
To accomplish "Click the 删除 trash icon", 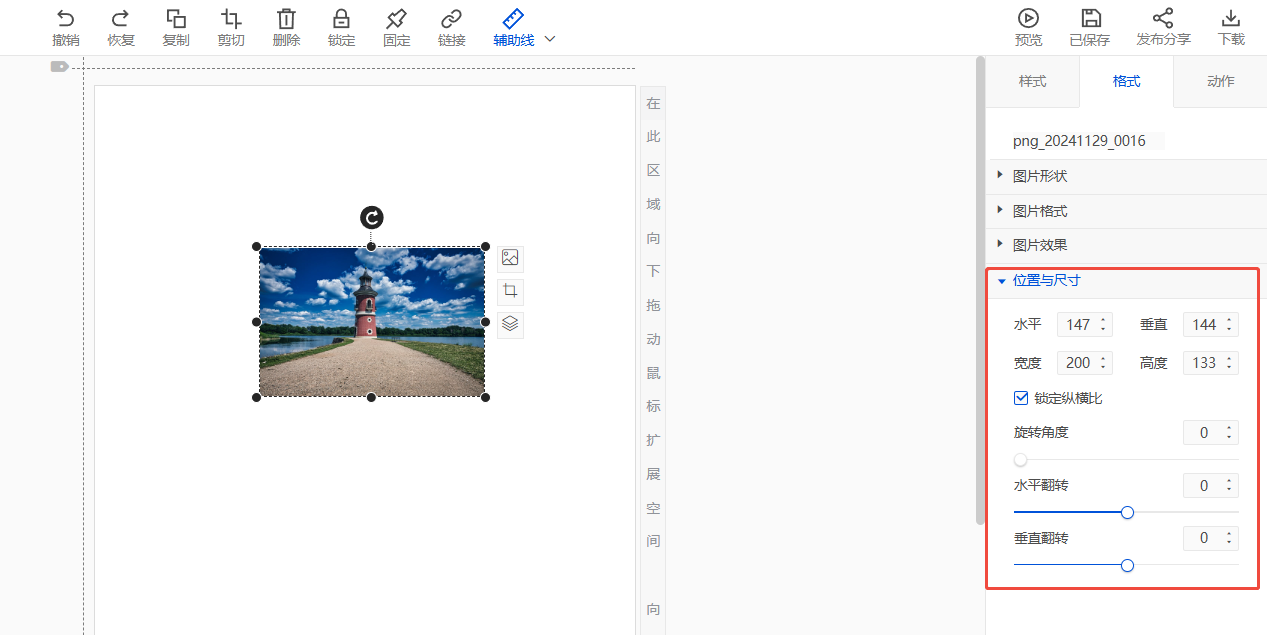I will click(x=286, y=18).
